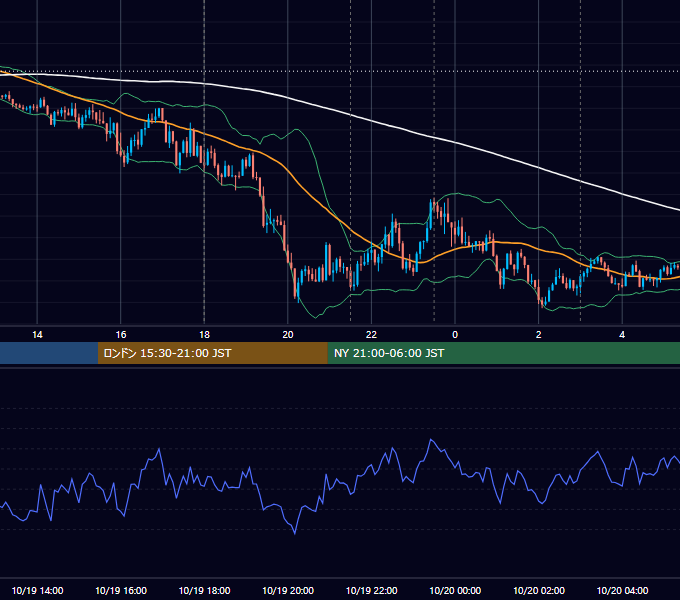Click the 10/20 00:00 date label
680x600 pixels.
coord(455,590)
